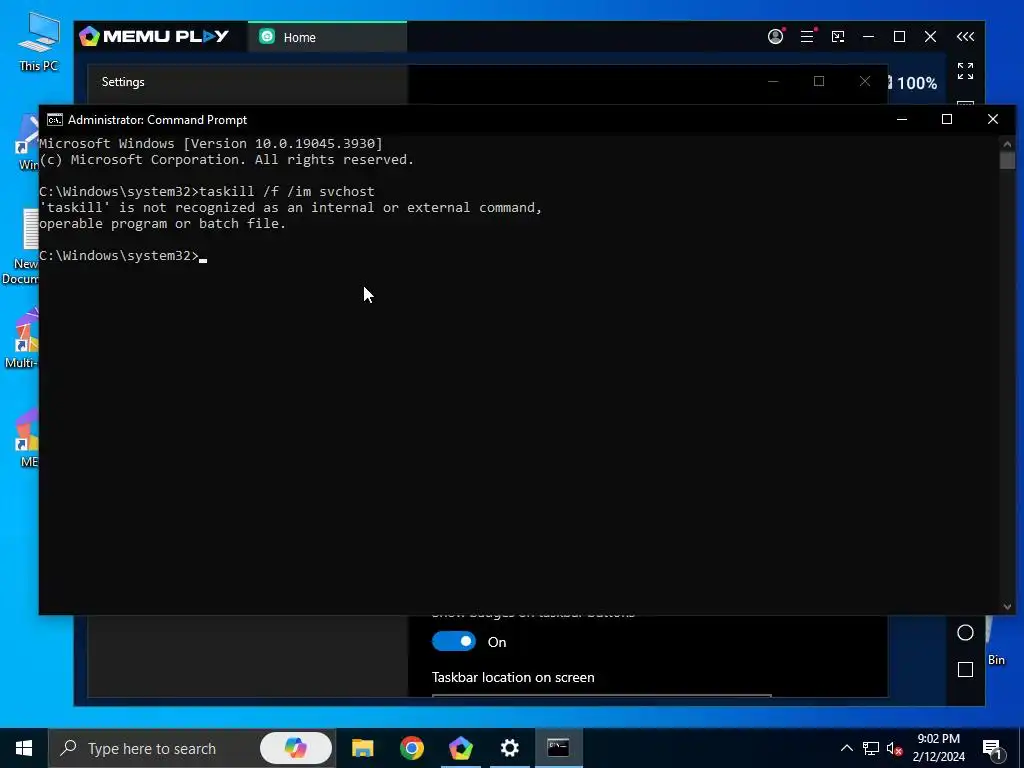Screen dimensions: 1024x768
Task: Open Taskbar location on screen dropdown
Action: (601, 696)
